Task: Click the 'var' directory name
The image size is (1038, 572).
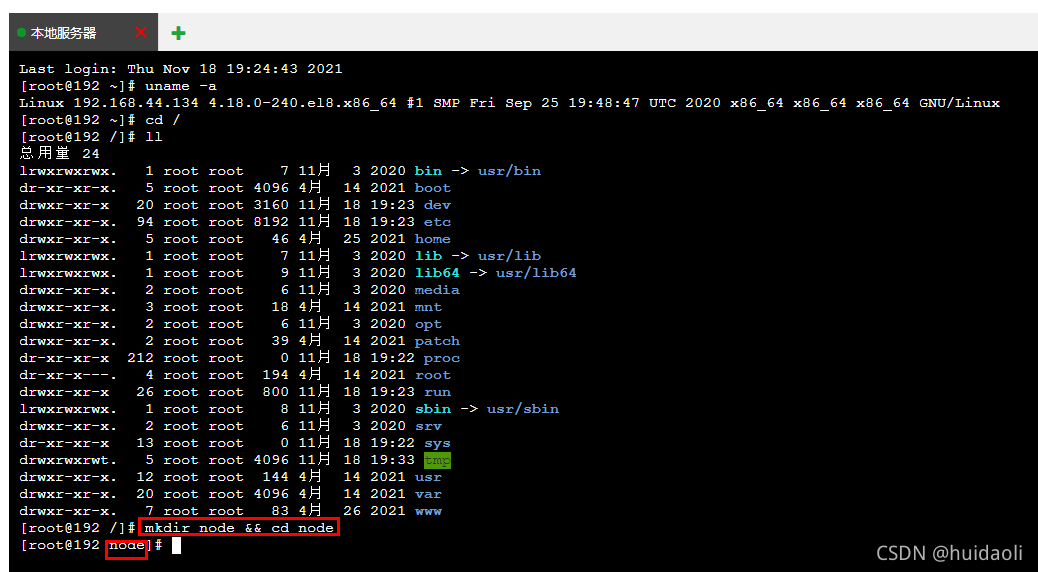Action: (428, 495)
